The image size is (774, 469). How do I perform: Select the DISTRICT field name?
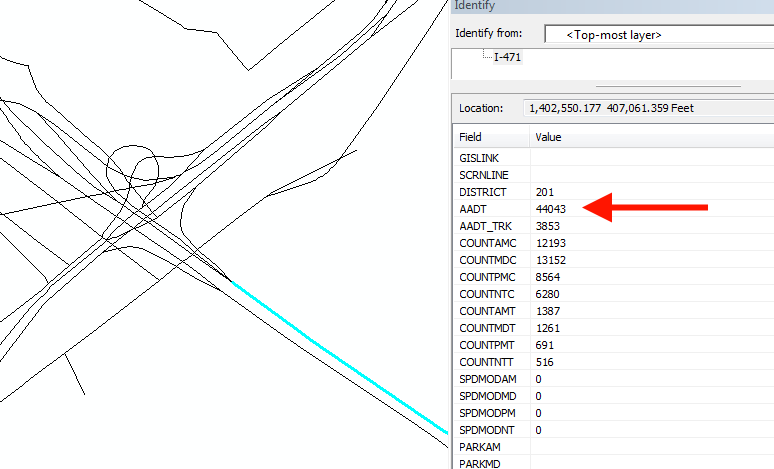click(x=482, y=192)
